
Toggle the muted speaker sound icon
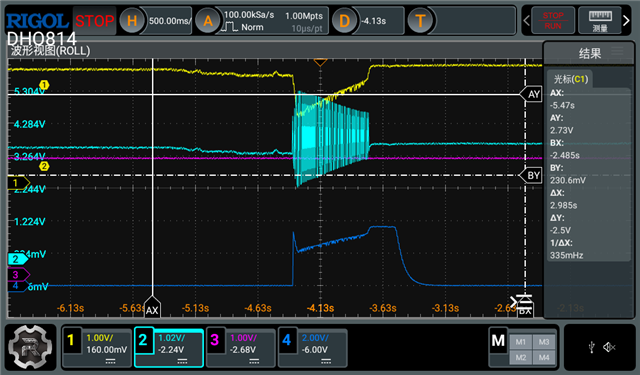click(x=609, y=347)
